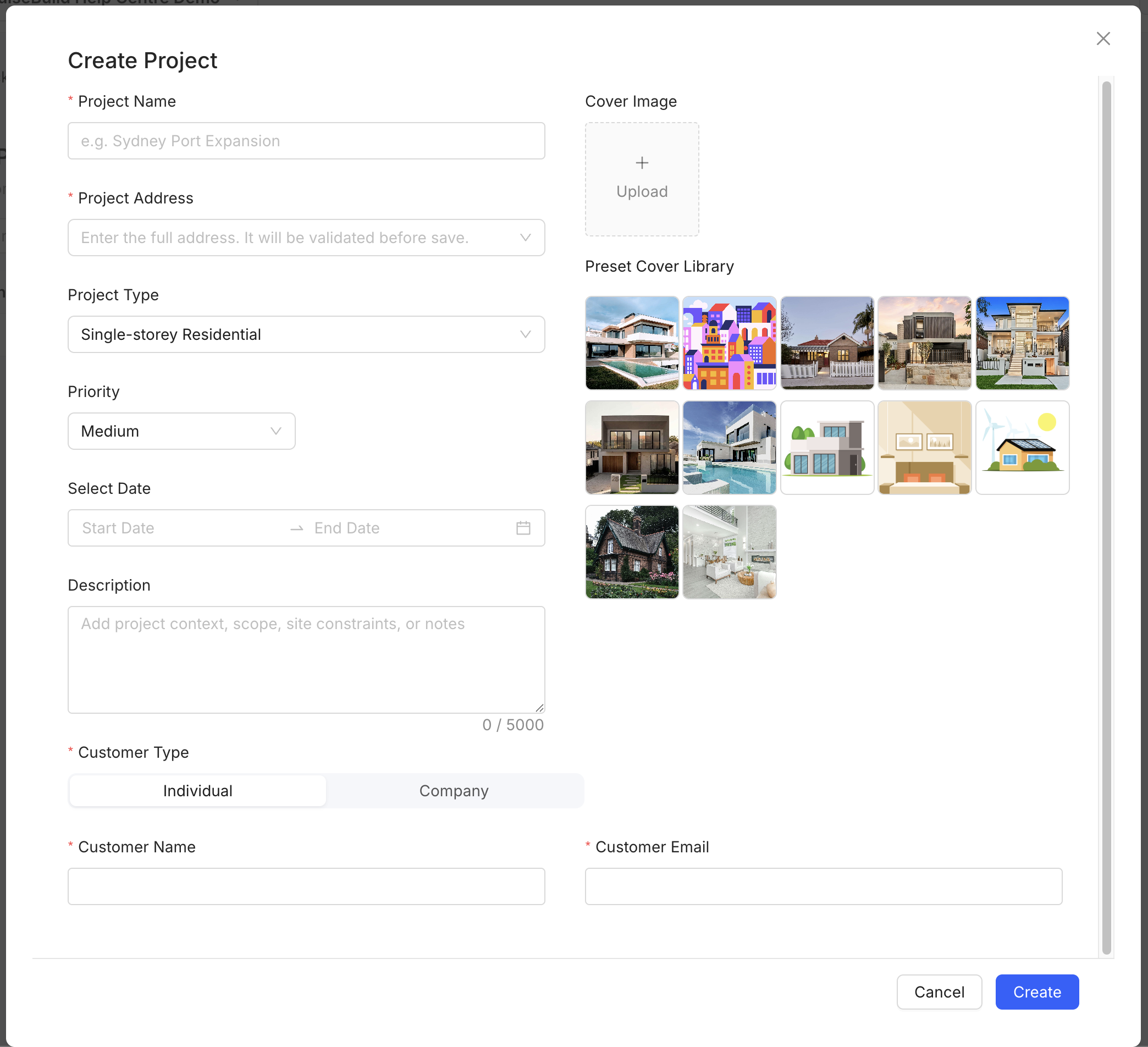
Task: Select the modern slatted facade house at sunset cover
Action: (925, 343)
